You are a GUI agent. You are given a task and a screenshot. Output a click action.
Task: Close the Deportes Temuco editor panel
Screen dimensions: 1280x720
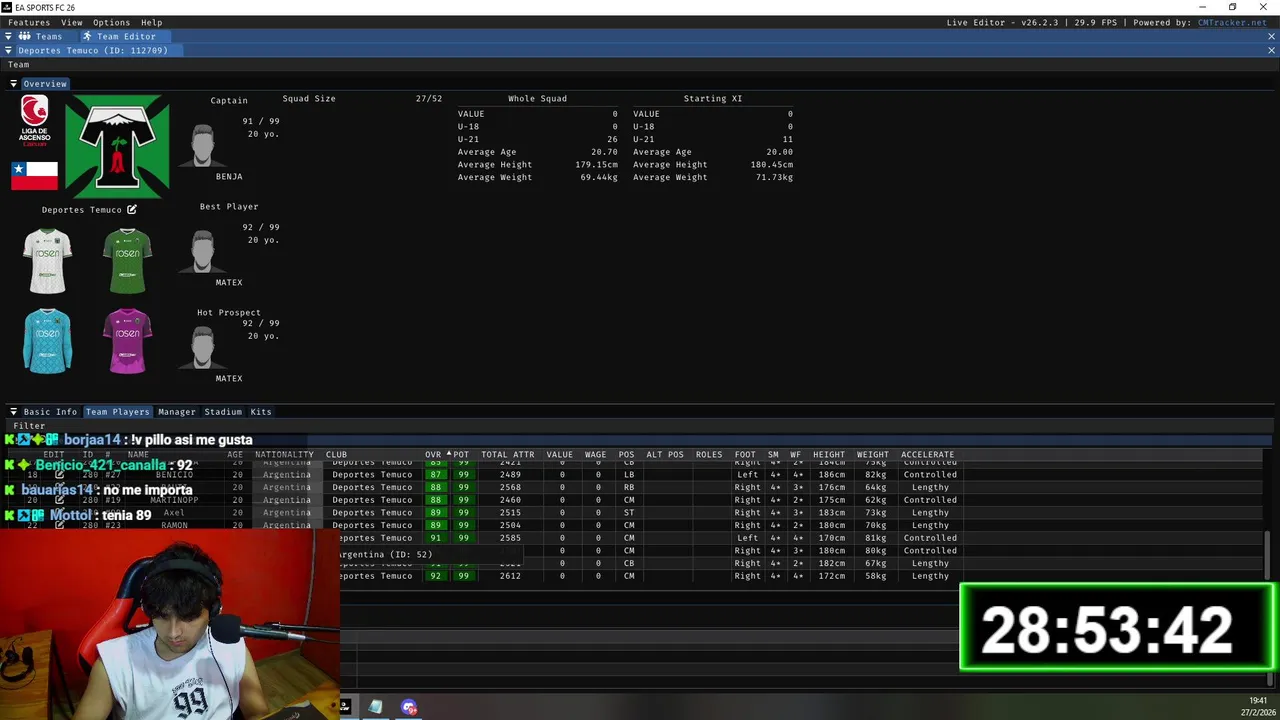coord(1272,50)
